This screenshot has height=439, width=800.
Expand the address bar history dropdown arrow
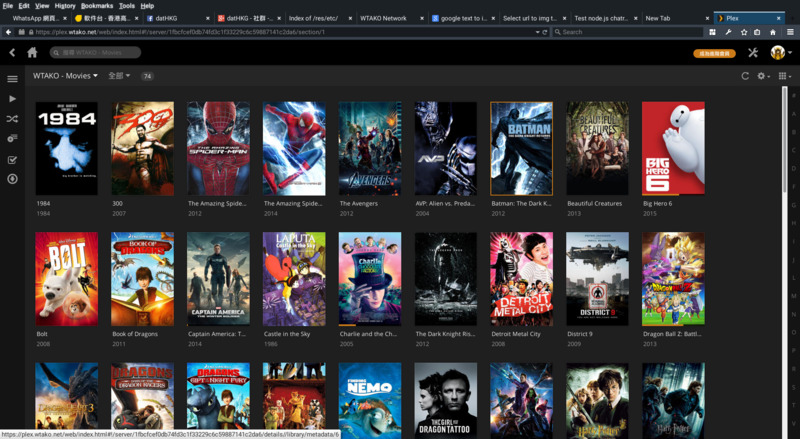click(x=537, y=32)
